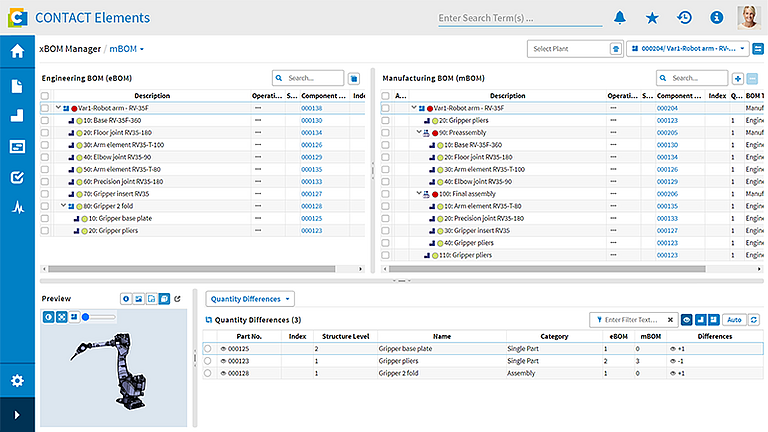Select radio for part 000123
The height and width of the screenshot is (432, 768).
[208, 361]
